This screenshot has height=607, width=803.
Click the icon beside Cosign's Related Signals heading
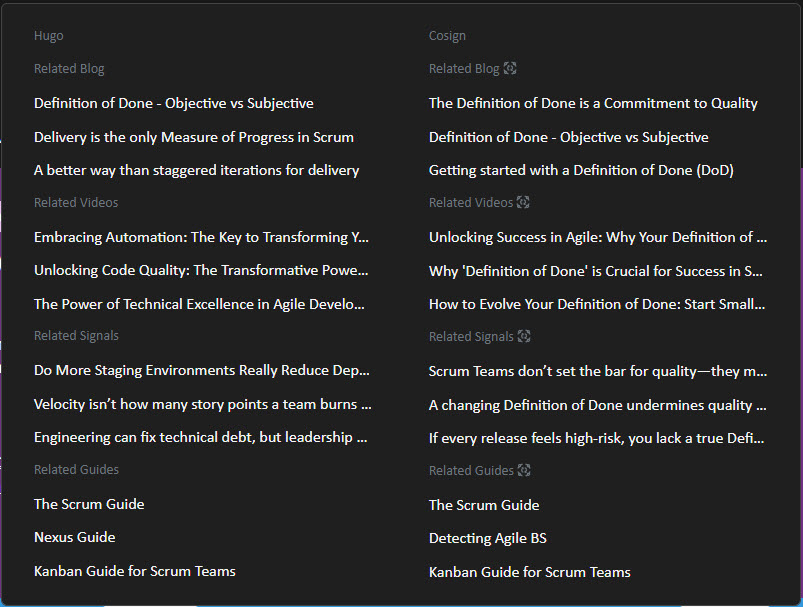tap(524, 337)
